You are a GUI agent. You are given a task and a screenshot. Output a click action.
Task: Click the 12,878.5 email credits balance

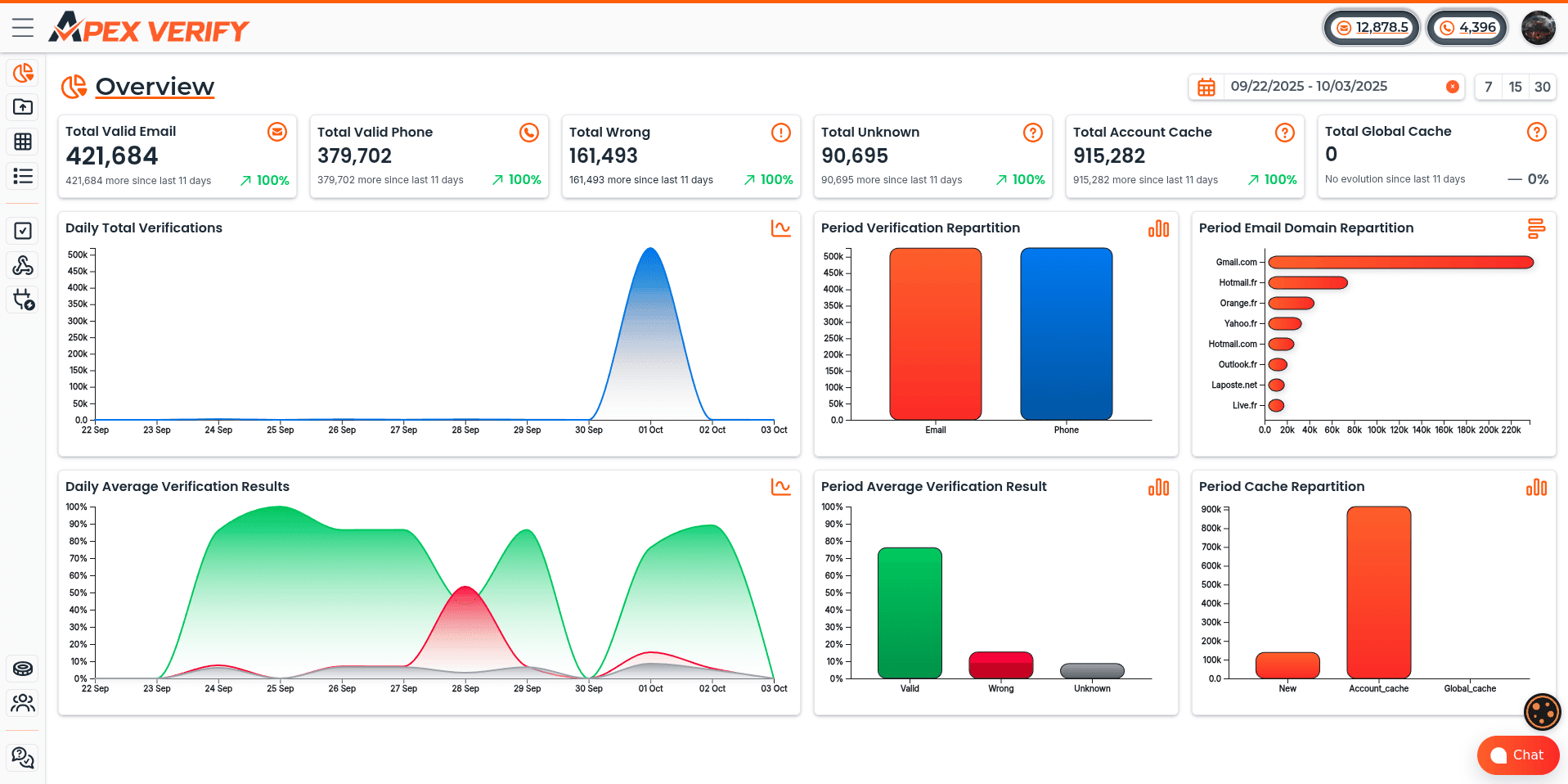[1372, 28]
